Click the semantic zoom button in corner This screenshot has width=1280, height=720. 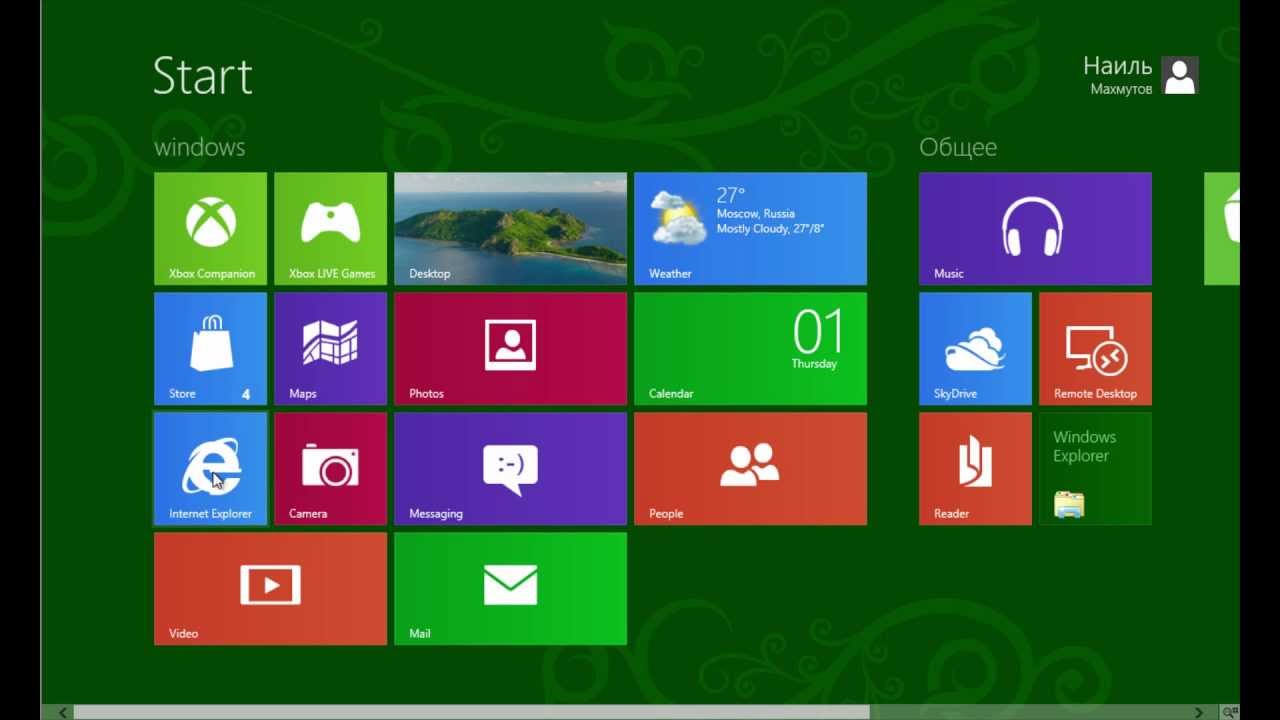[1230, 712]
